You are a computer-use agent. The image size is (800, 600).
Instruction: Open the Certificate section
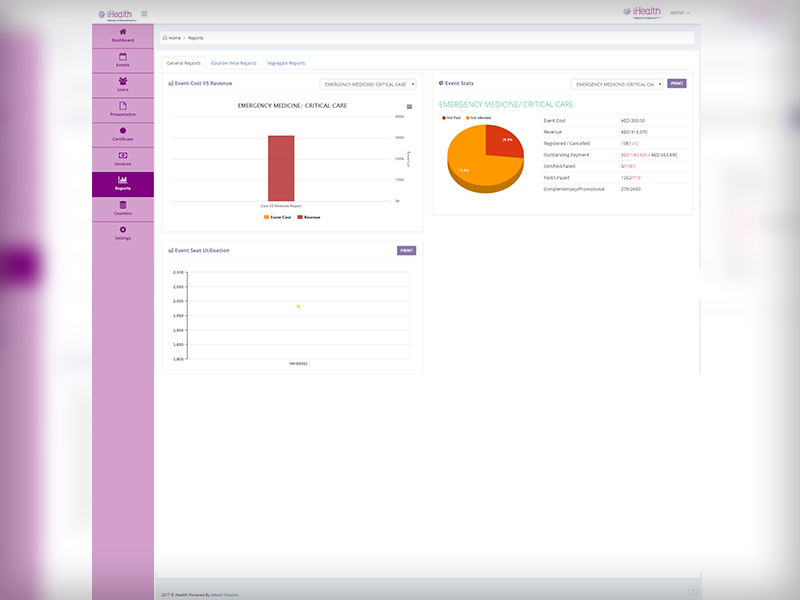coord(122,132)
